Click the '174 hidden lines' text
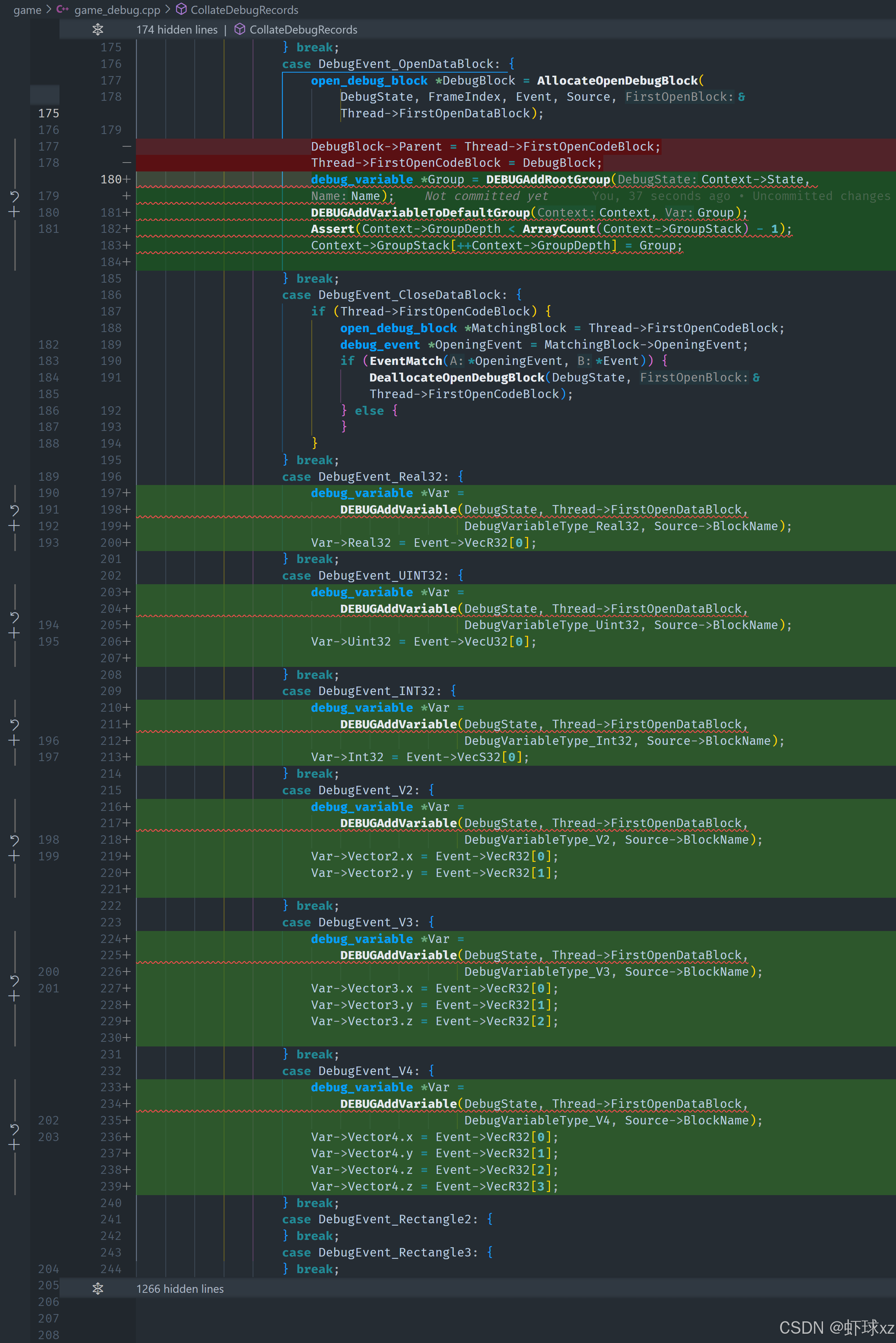 tap(176, 30)
